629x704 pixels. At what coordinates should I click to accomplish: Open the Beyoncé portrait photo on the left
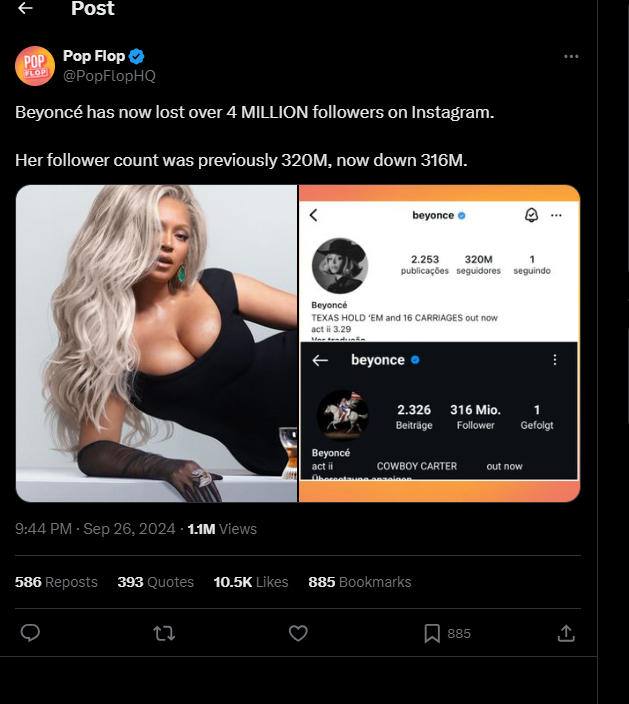[x=156, y=343]
